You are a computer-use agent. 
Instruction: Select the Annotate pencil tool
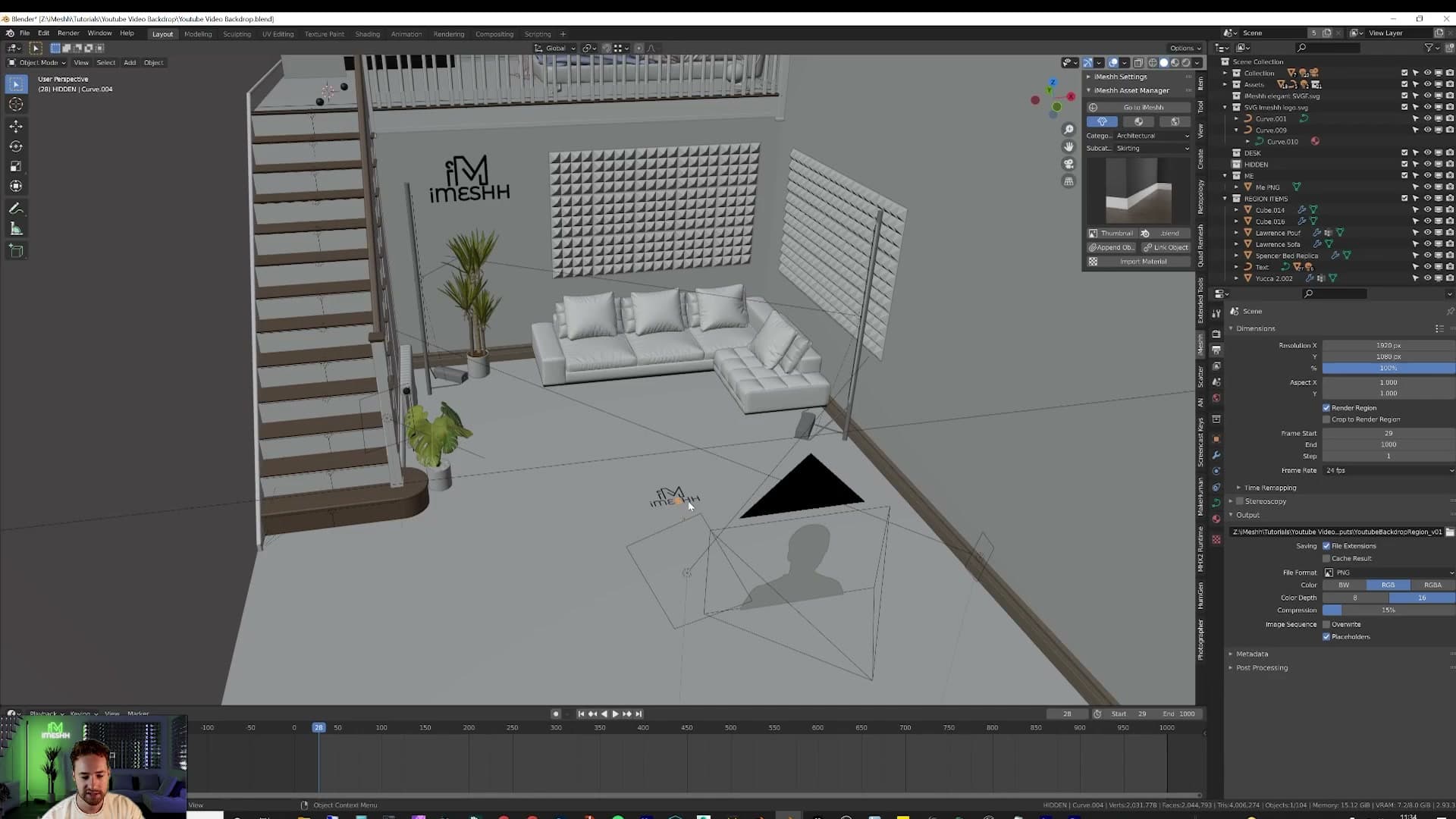(16, 209)
